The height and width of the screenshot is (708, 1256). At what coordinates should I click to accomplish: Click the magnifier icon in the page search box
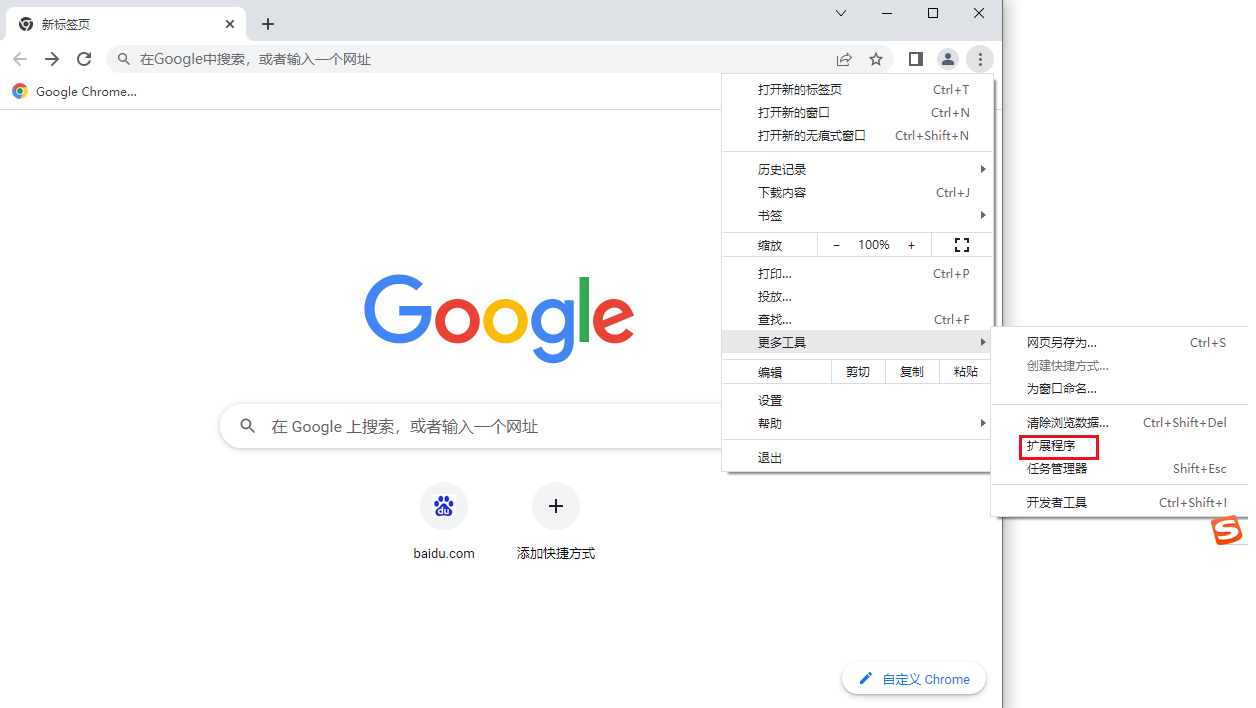click(248, 426)
